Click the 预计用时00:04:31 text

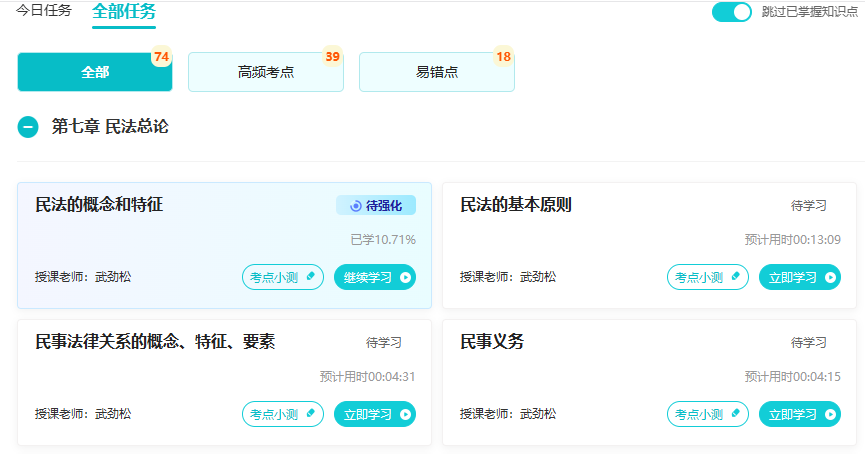tap(367, 376)
